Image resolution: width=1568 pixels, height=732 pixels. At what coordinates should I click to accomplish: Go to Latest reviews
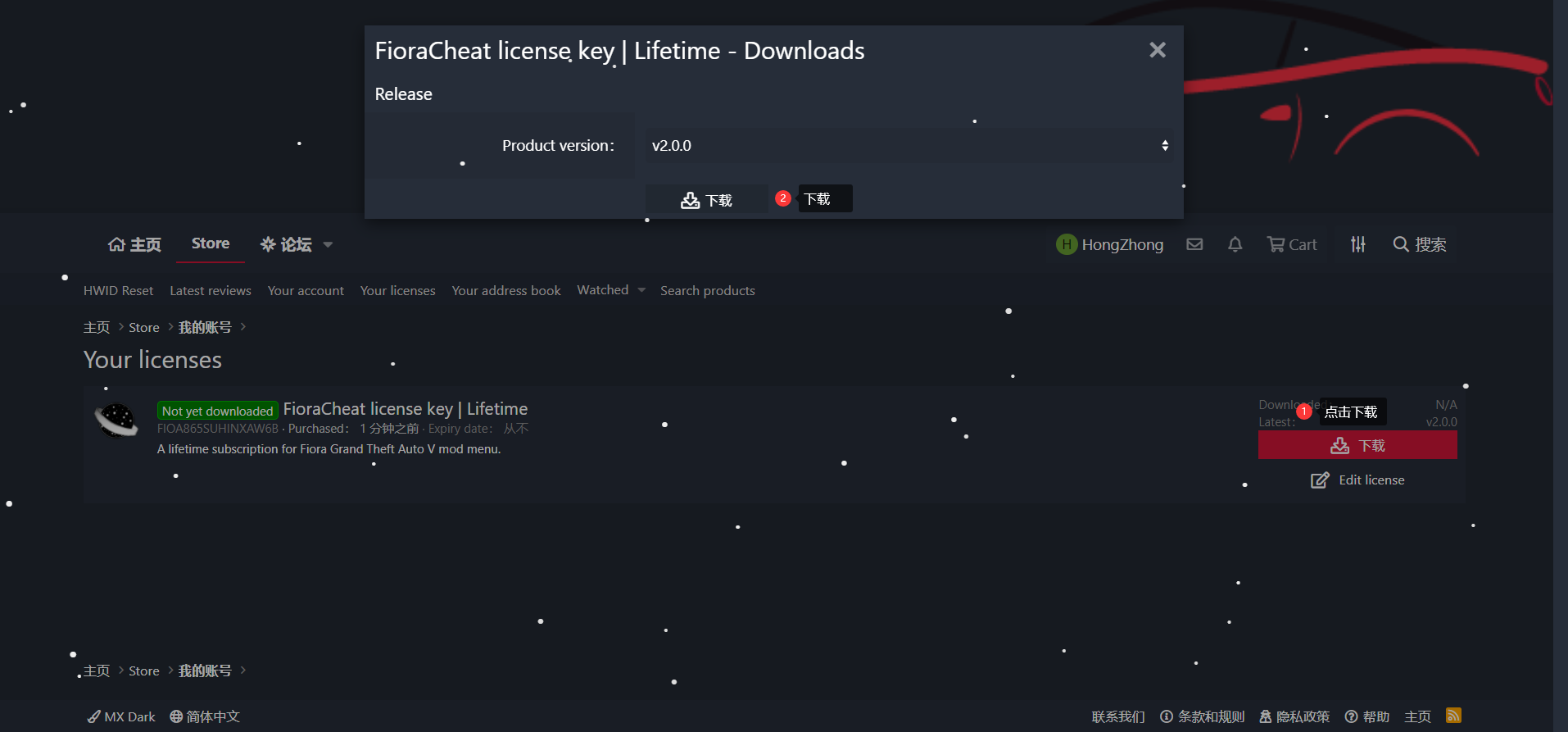pyautogui.click(x=211, y=290)
